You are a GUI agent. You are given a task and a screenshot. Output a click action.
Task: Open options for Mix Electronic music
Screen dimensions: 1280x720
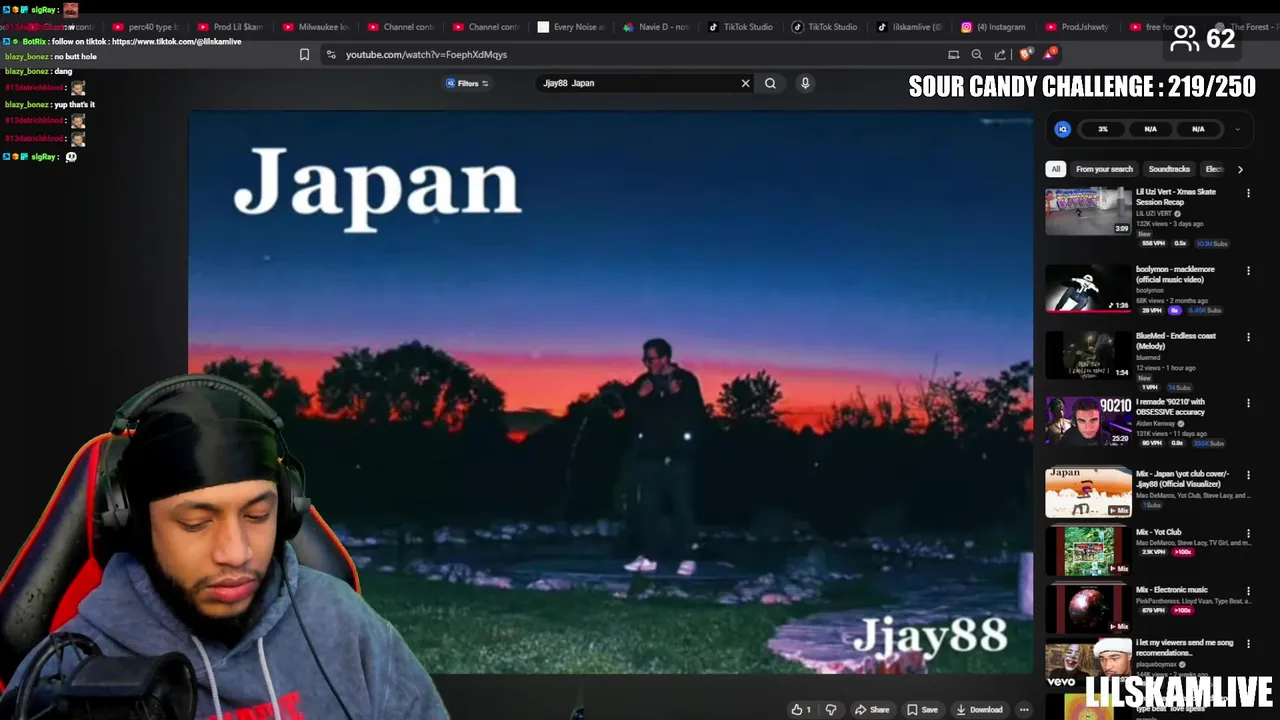coord(1248,591)
